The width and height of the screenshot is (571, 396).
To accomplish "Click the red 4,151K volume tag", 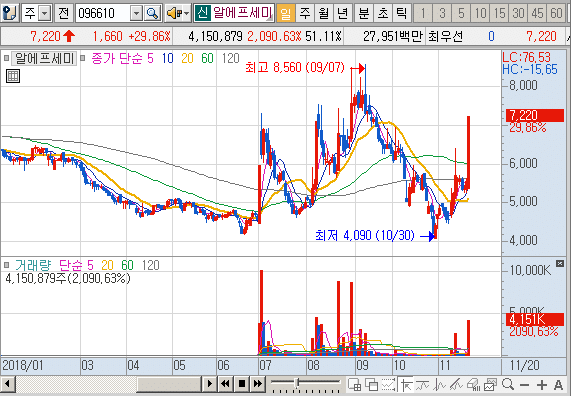I will tap(535, 319).
